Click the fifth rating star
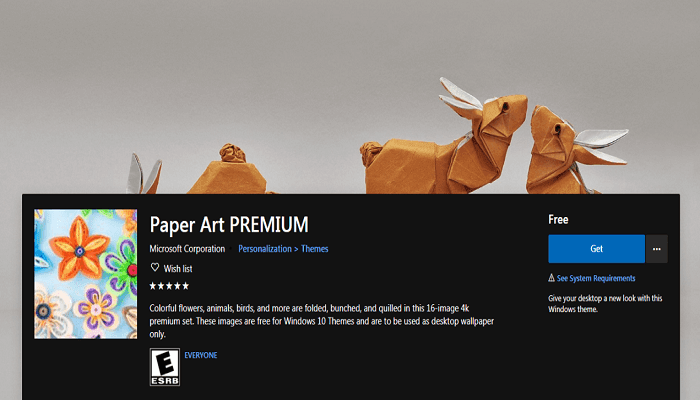The height and width of the screenshot is (400, 700). pyautogui.click(x=186, y=286)
